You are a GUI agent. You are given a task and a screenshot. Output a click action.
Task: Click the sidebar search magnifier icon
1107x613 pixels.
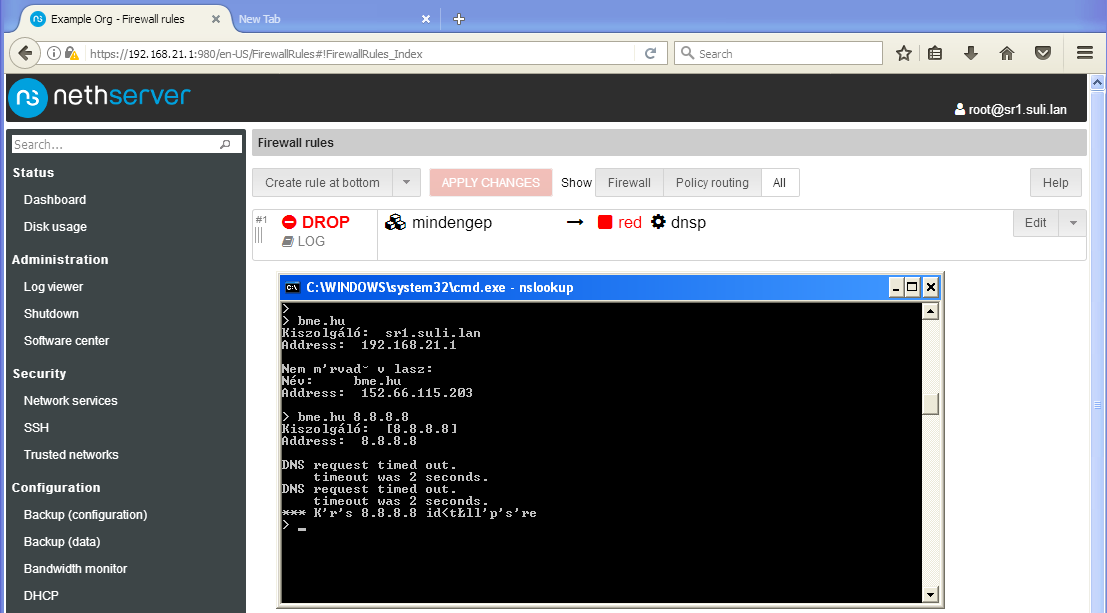point(225,145)
